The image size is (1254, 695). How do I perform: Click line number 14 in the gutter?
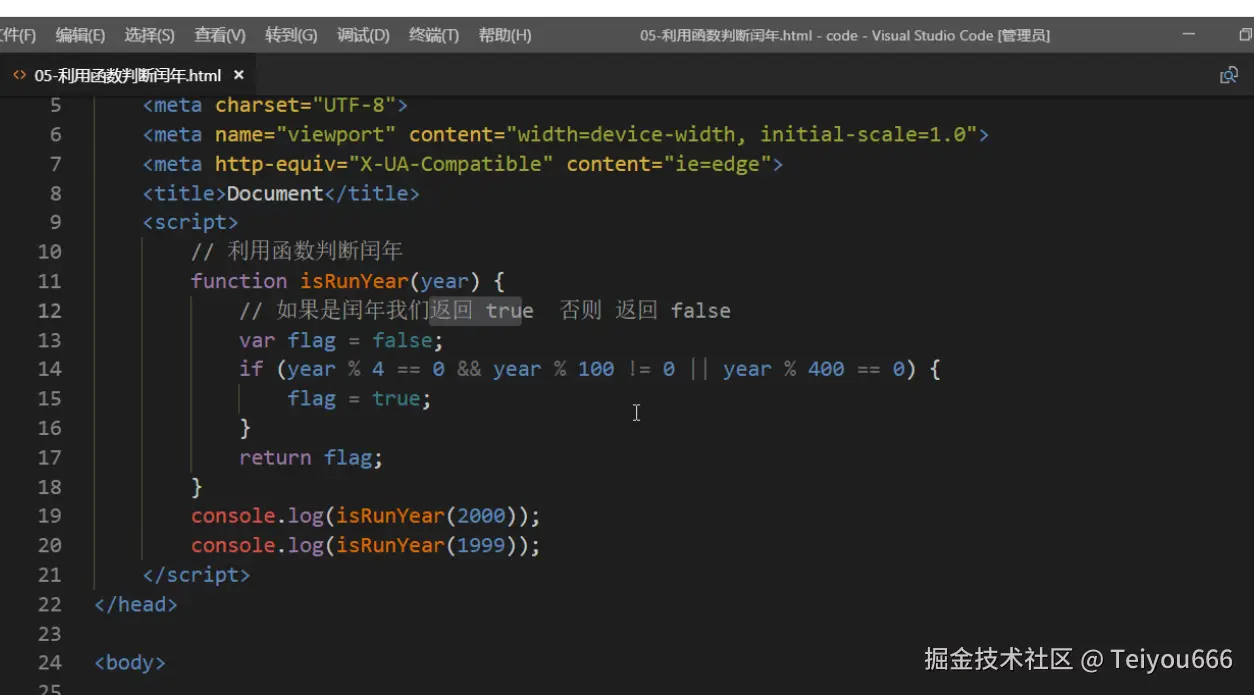point(49,369)
